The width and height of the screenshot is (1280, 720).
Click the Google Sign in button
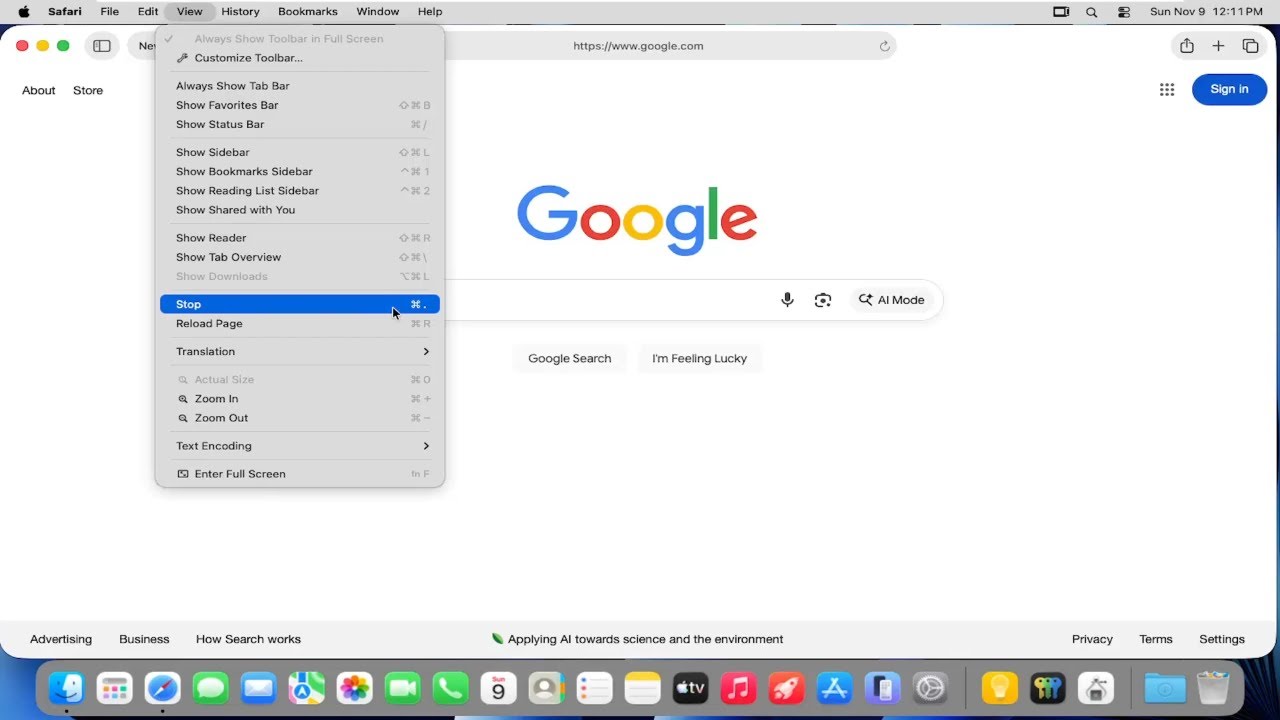tap(1229, 89)
